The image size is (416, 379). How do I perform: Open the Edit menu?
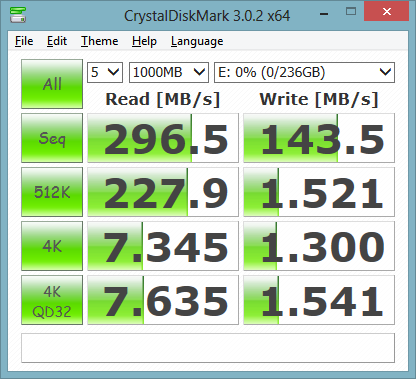coord(57,41)
